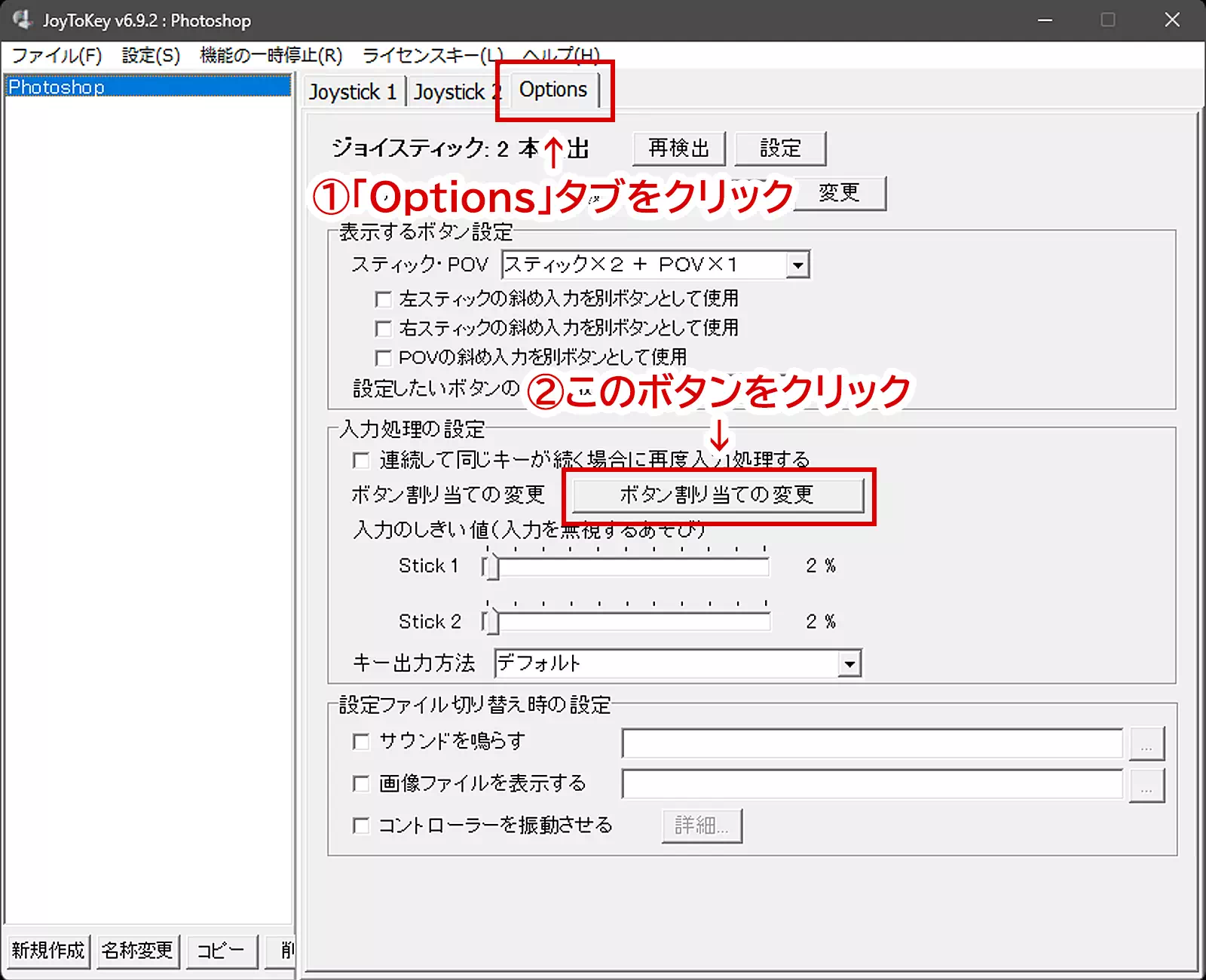
Task: Open the 機能の一時停止(R) menu
Action: (271, 55)
